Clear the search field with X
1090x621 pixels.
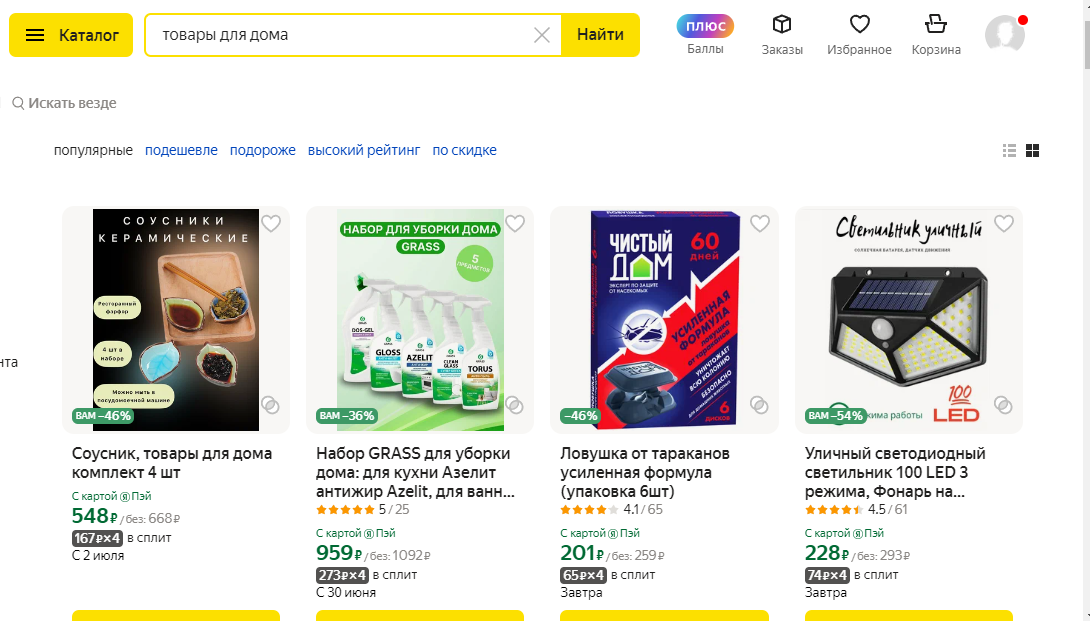(x=542, y=35)
